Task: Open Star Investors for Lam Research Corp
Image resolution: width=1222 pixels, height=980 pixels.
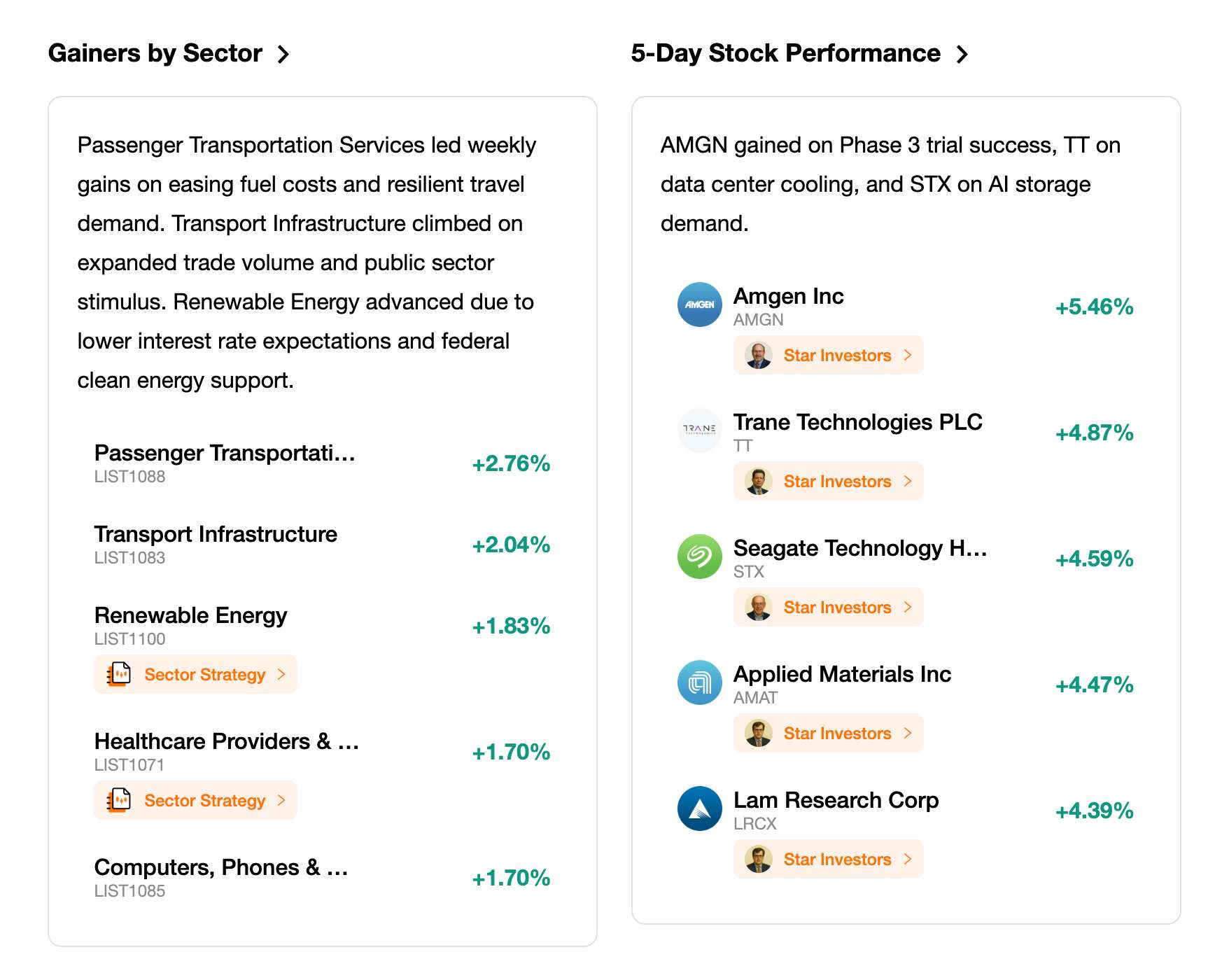Action: (829, 859)
